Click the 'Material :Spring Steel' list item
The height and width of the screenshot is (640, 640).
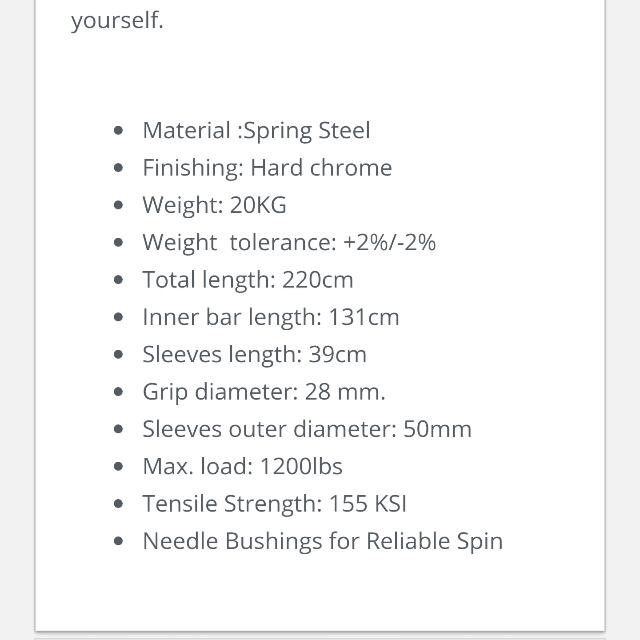pyautogui.click(x=256, y=131)
